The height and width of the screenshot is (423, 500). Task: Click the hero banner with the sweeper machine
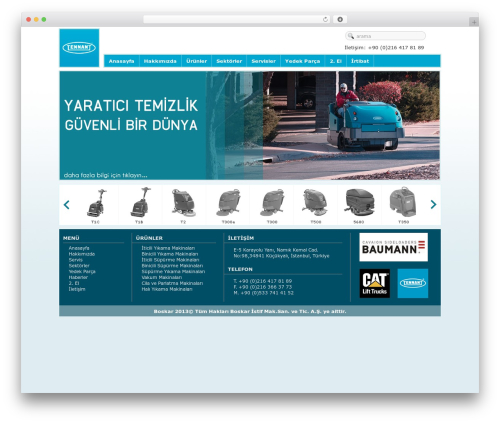[250, 125]
